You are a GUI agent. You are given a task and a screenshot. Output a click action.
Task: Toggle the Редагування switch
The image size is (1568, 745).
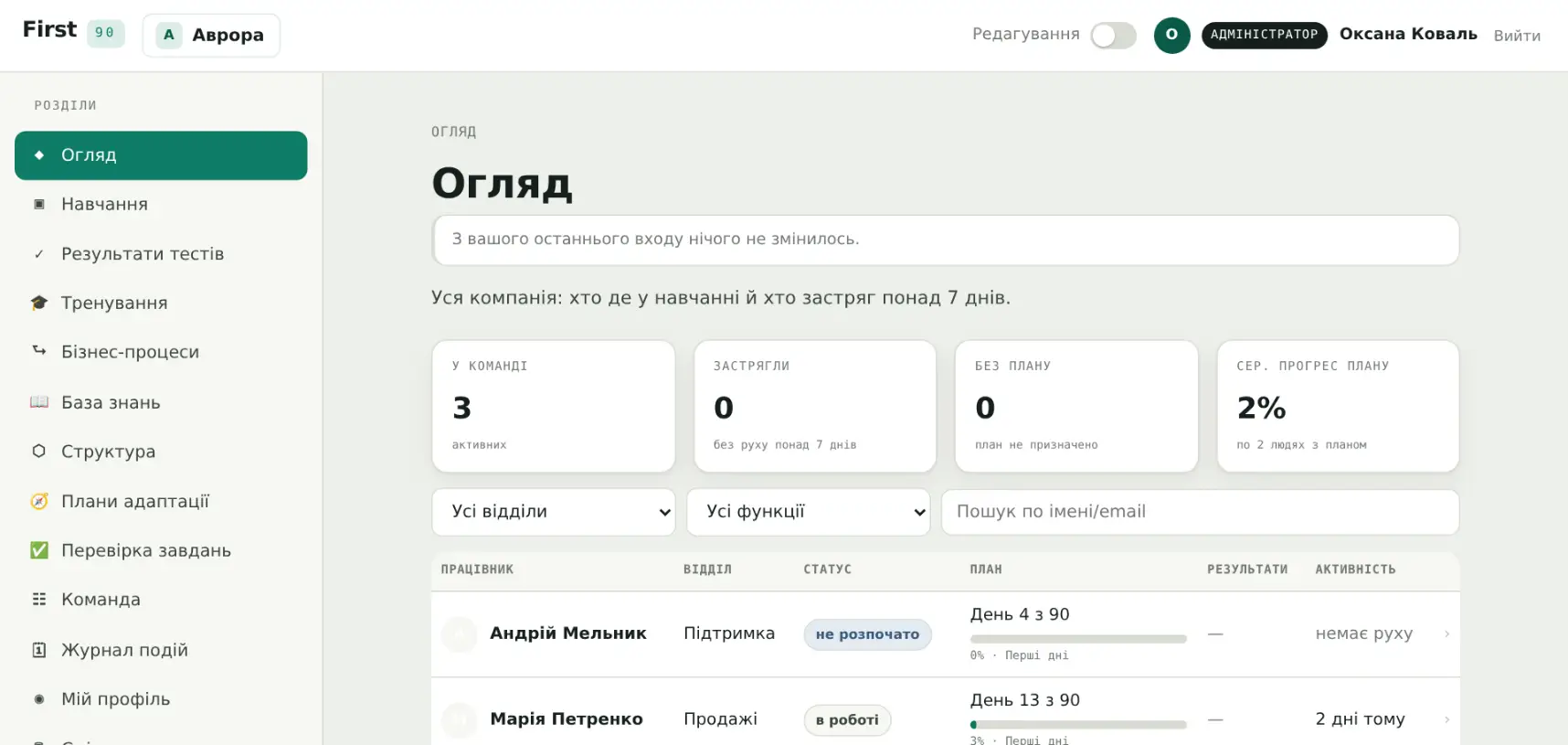coord(1113,35)
